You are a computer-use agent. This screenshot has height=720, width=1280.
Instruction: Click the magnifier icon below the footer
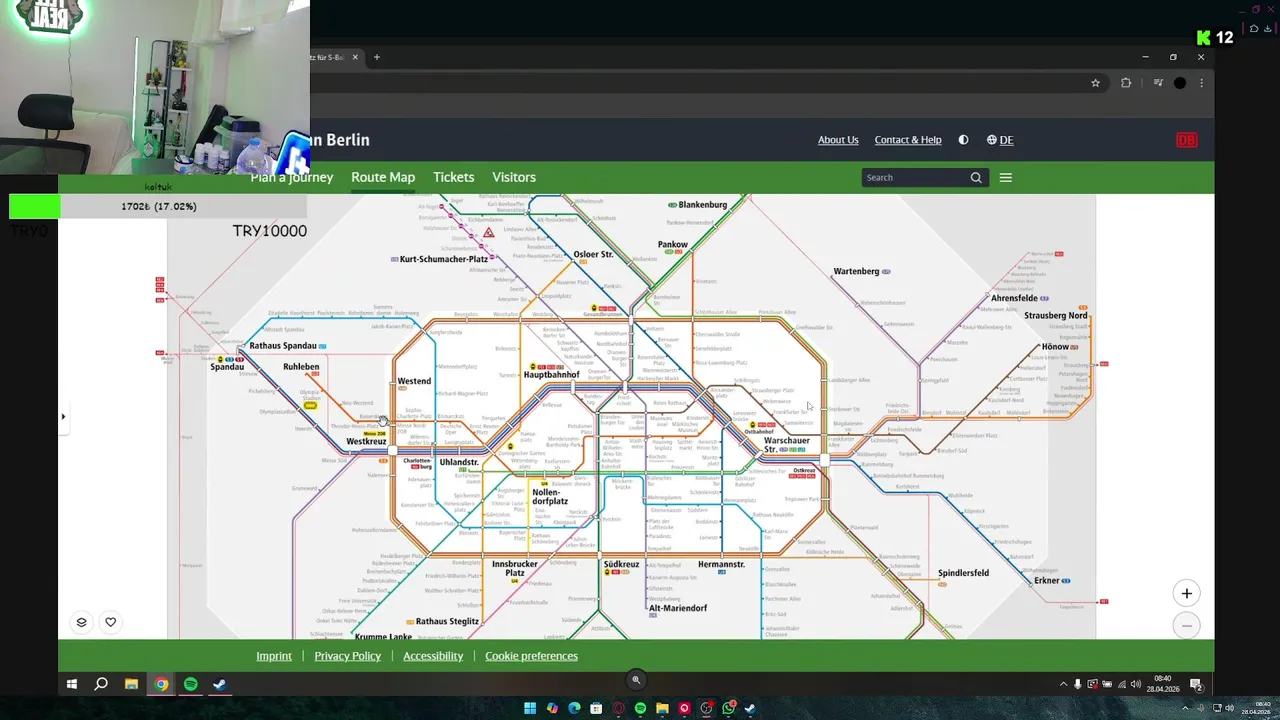636,680
